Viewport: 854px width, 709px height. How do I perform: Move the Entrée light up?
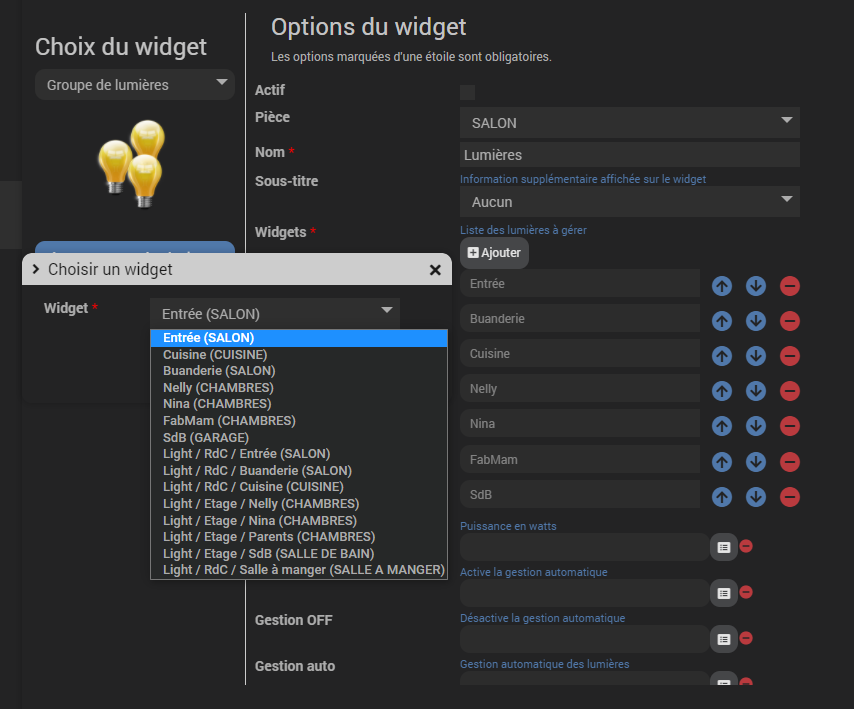[x=722, y=286]
